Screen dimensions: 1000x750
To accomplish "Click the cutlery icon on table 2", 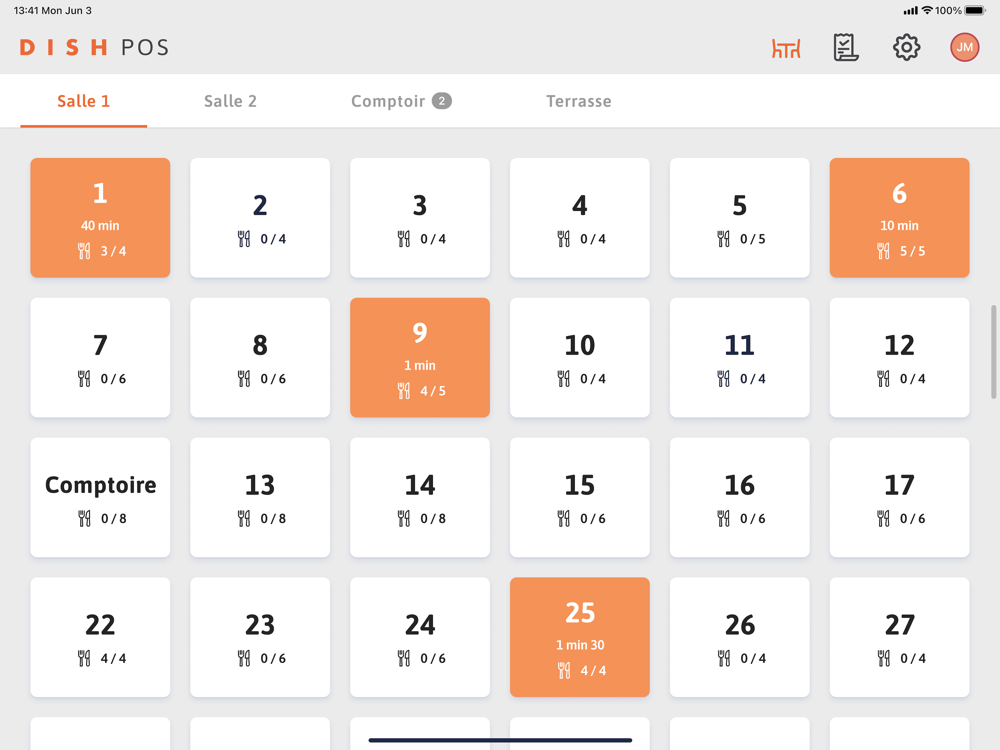I will [x=244, y=239].
